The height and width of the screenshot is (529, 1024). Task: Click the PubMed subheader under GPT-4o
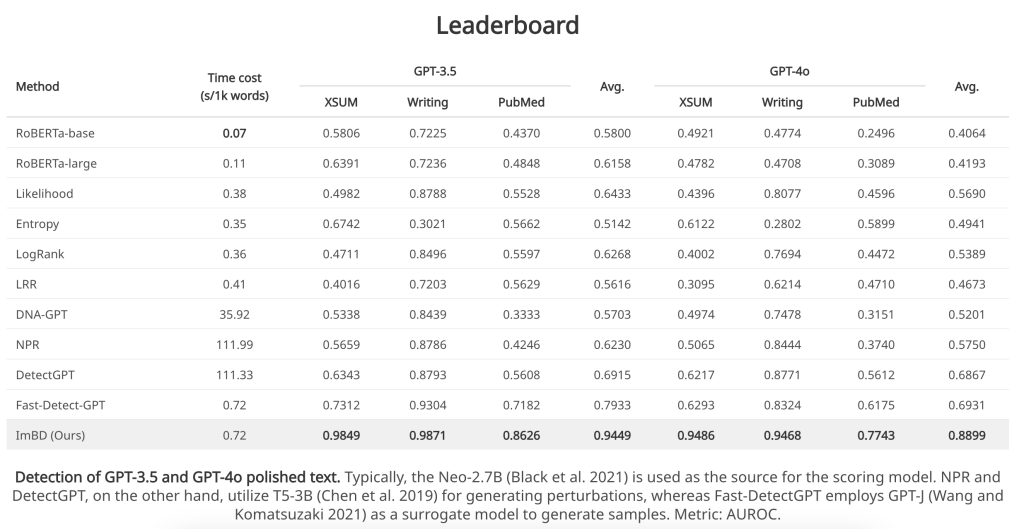876,103
